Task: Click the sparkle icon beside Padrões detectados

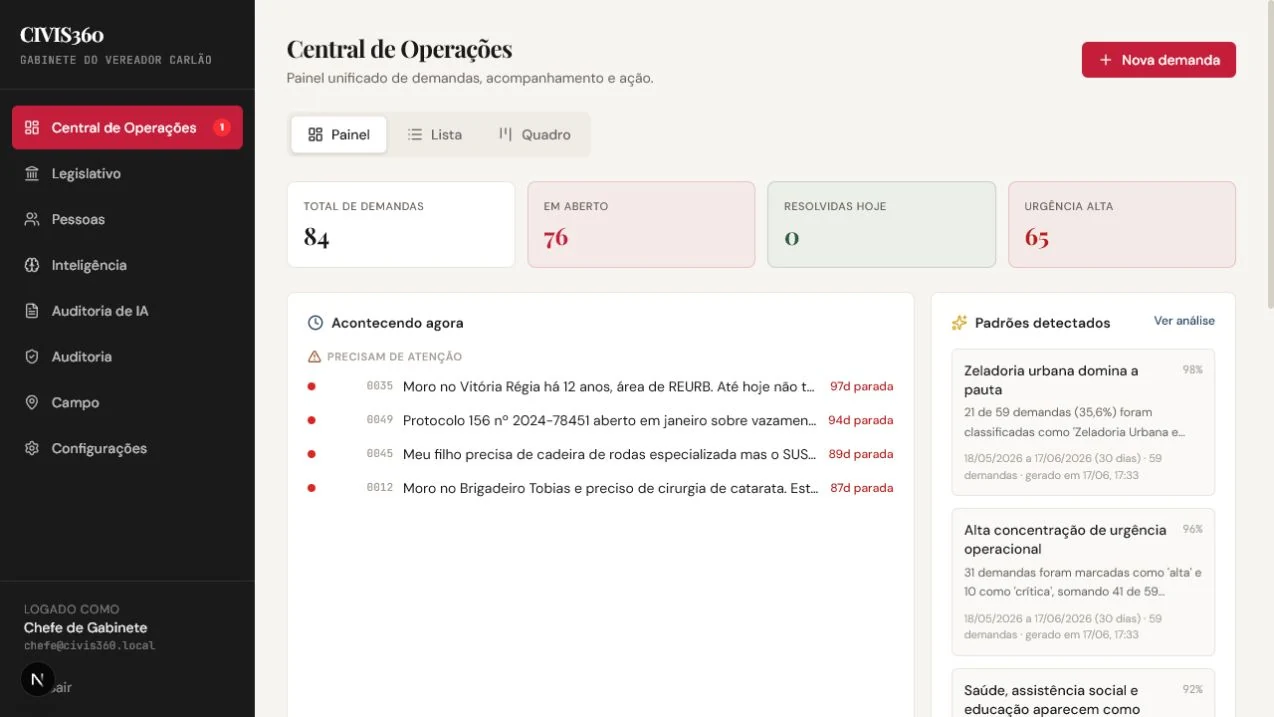Action: coord(959,323)
